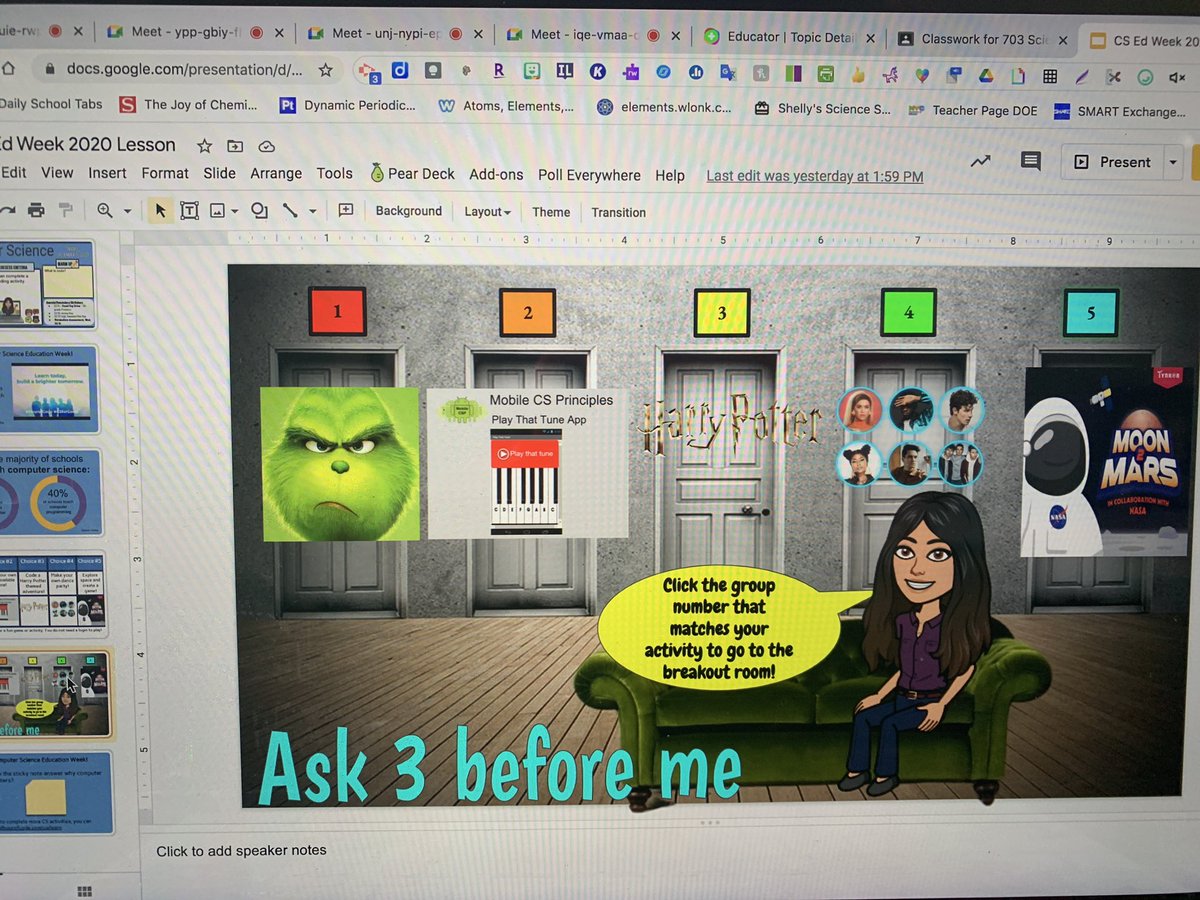
Task: Redo the last action
Action: 10,211
